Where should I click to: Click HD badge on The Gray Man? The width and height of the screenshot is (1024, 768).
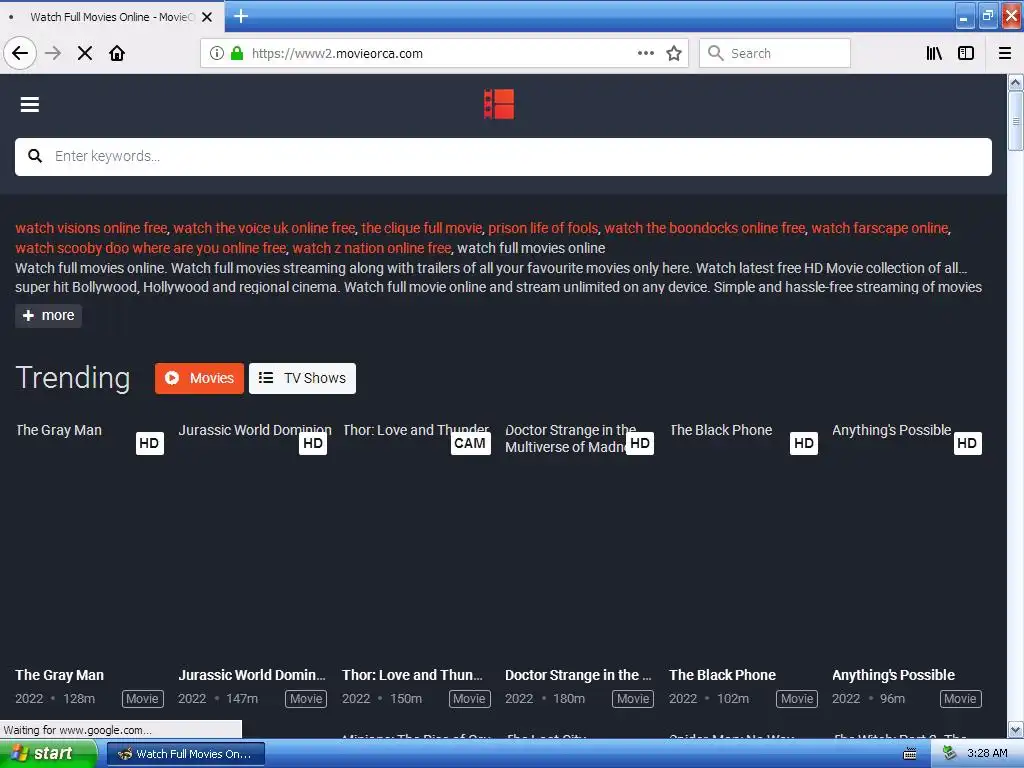[x=150, y=443]
